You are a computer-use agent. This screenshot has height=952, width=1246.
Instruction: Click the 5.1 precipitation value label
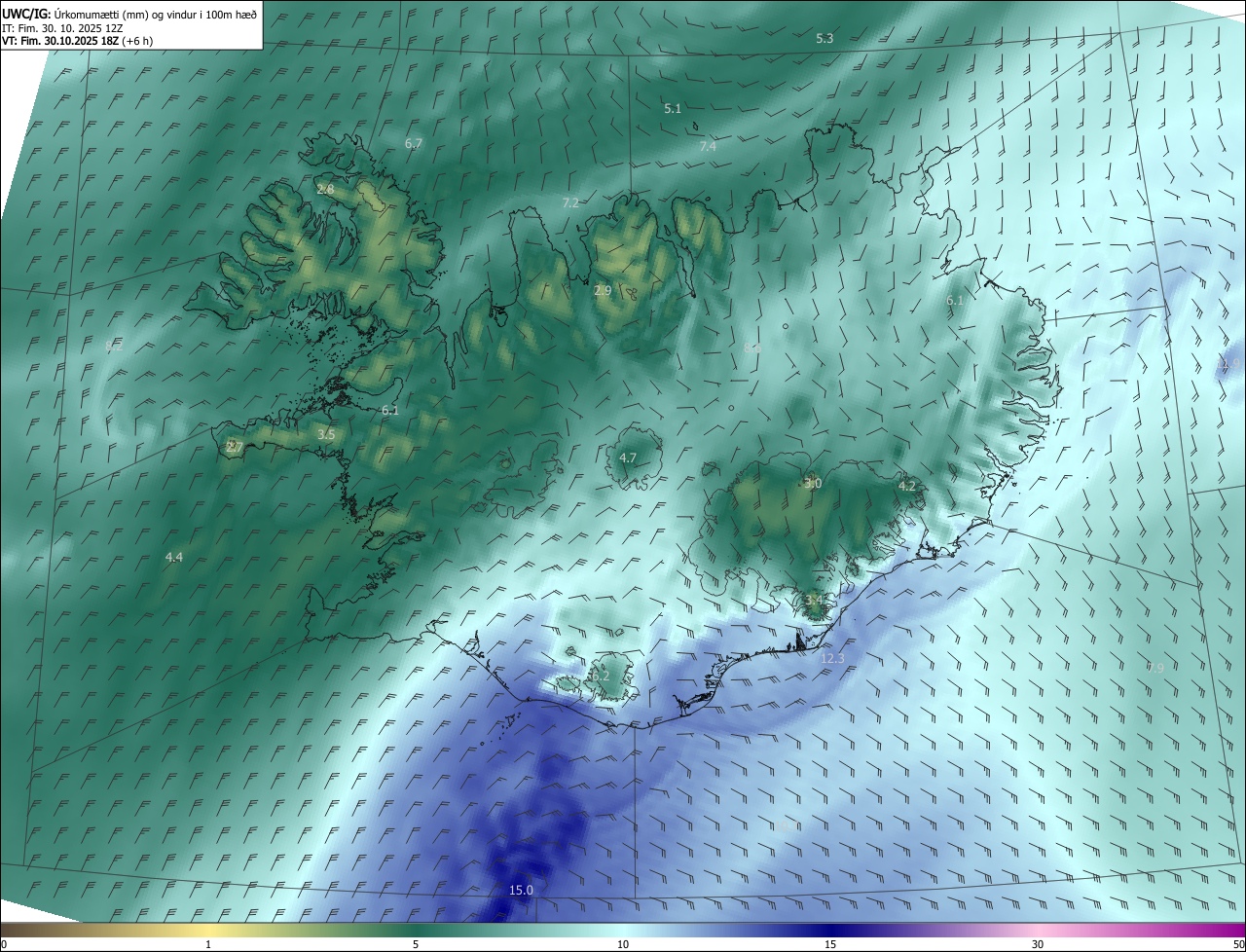pyautogui.click(x=673, y=109)
